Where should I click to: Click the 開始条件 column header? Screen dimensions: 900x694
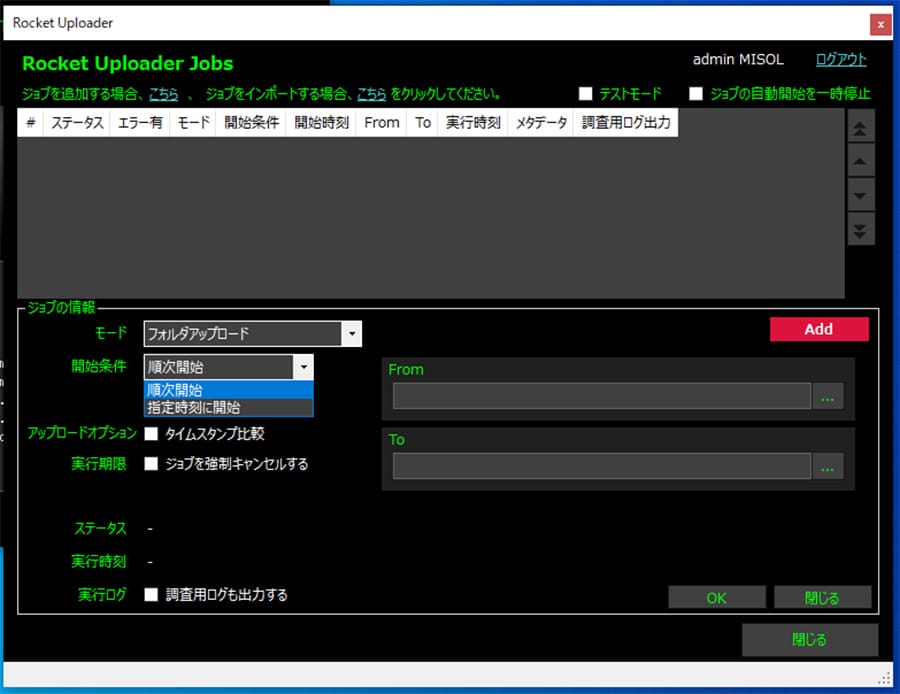click(251, 123)
